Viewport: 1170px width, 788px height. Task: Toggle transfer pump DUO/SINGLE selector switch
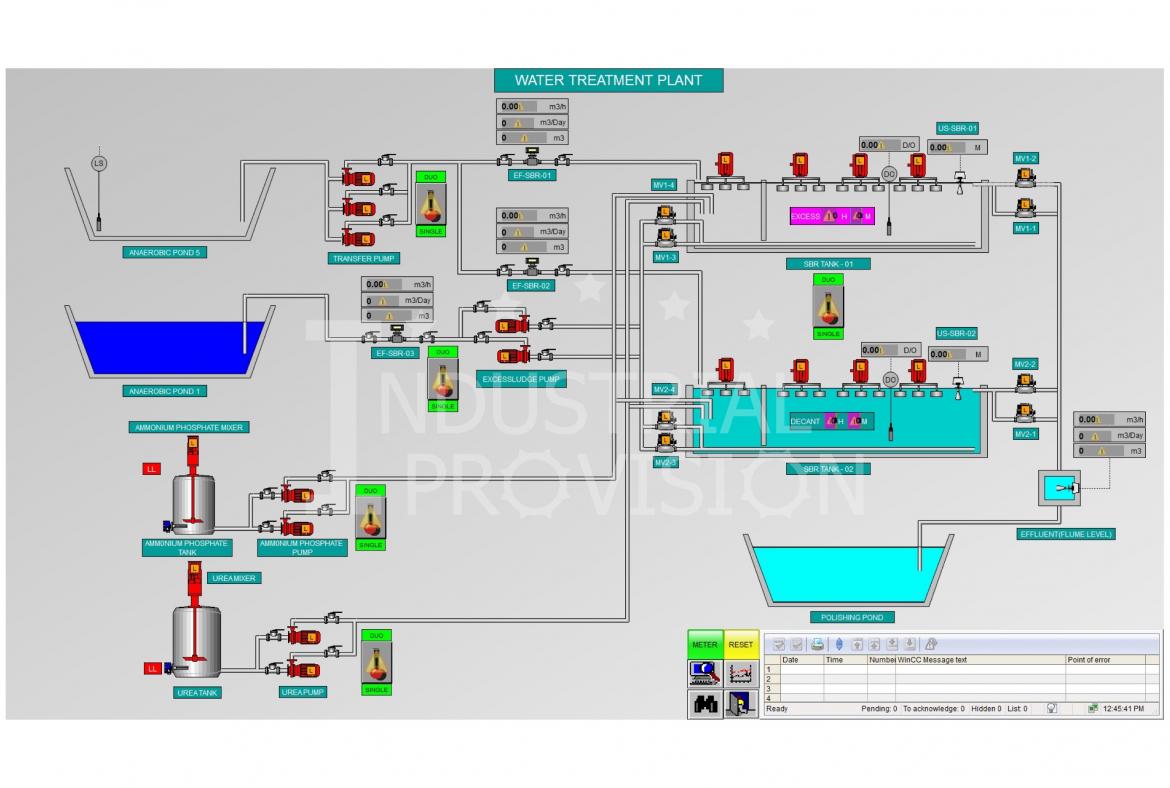431,204
